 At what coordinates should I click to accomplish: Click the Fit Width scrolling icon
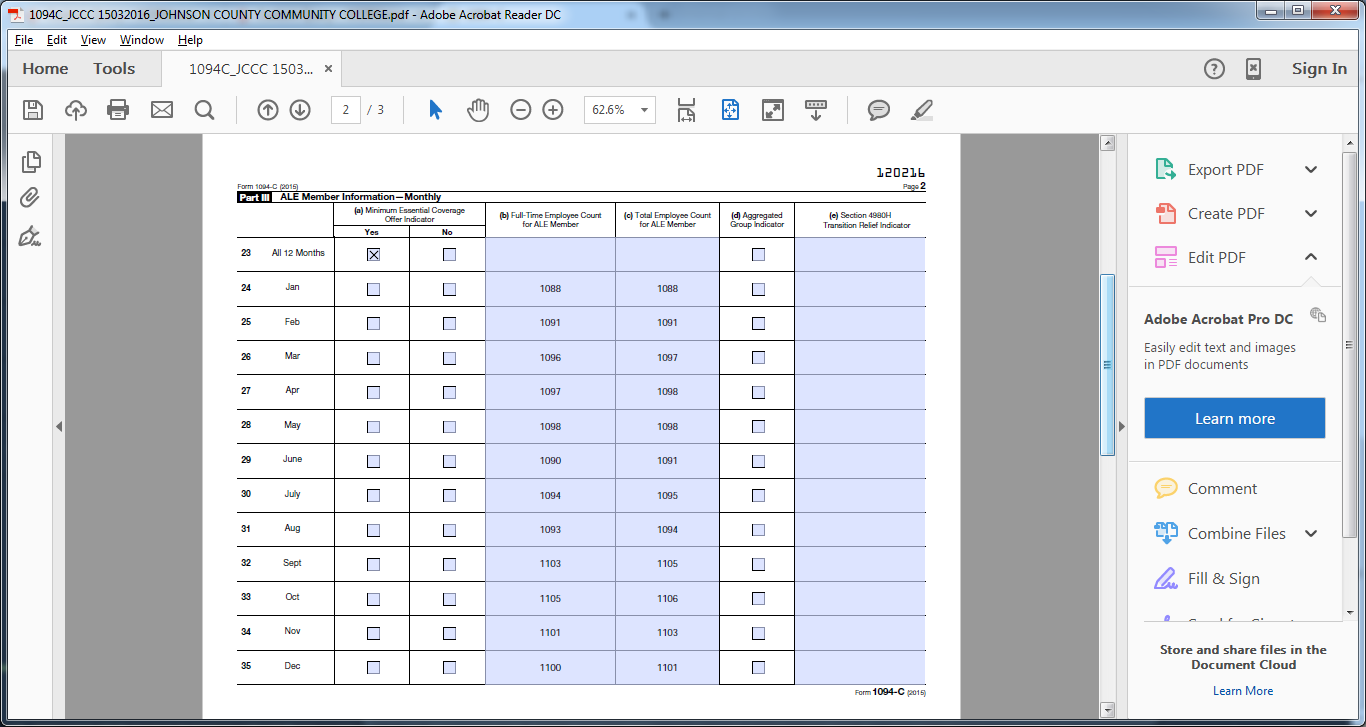(x=686, y=110)
